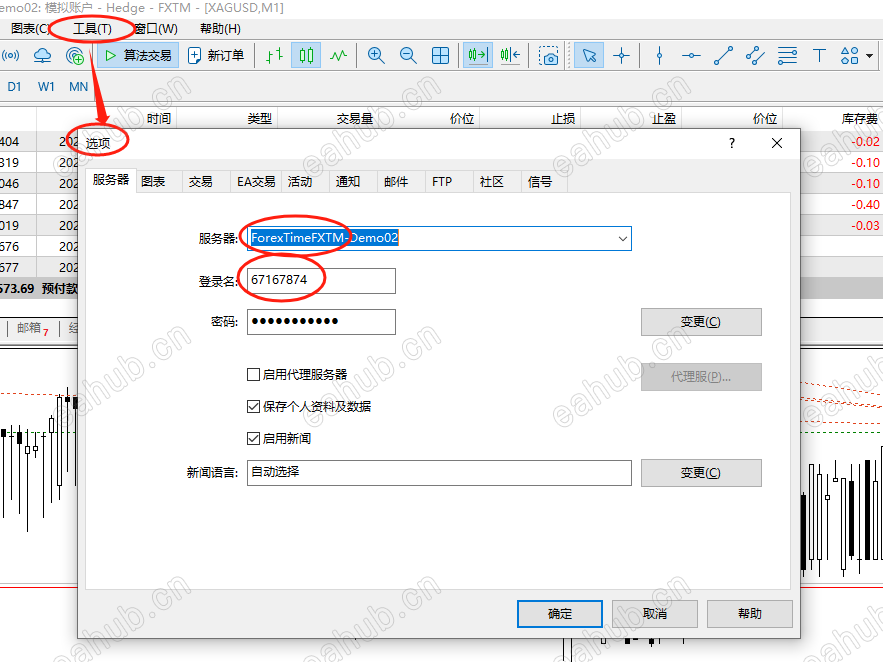Select the W1 weekly timeframe

[x=45, y=87]
